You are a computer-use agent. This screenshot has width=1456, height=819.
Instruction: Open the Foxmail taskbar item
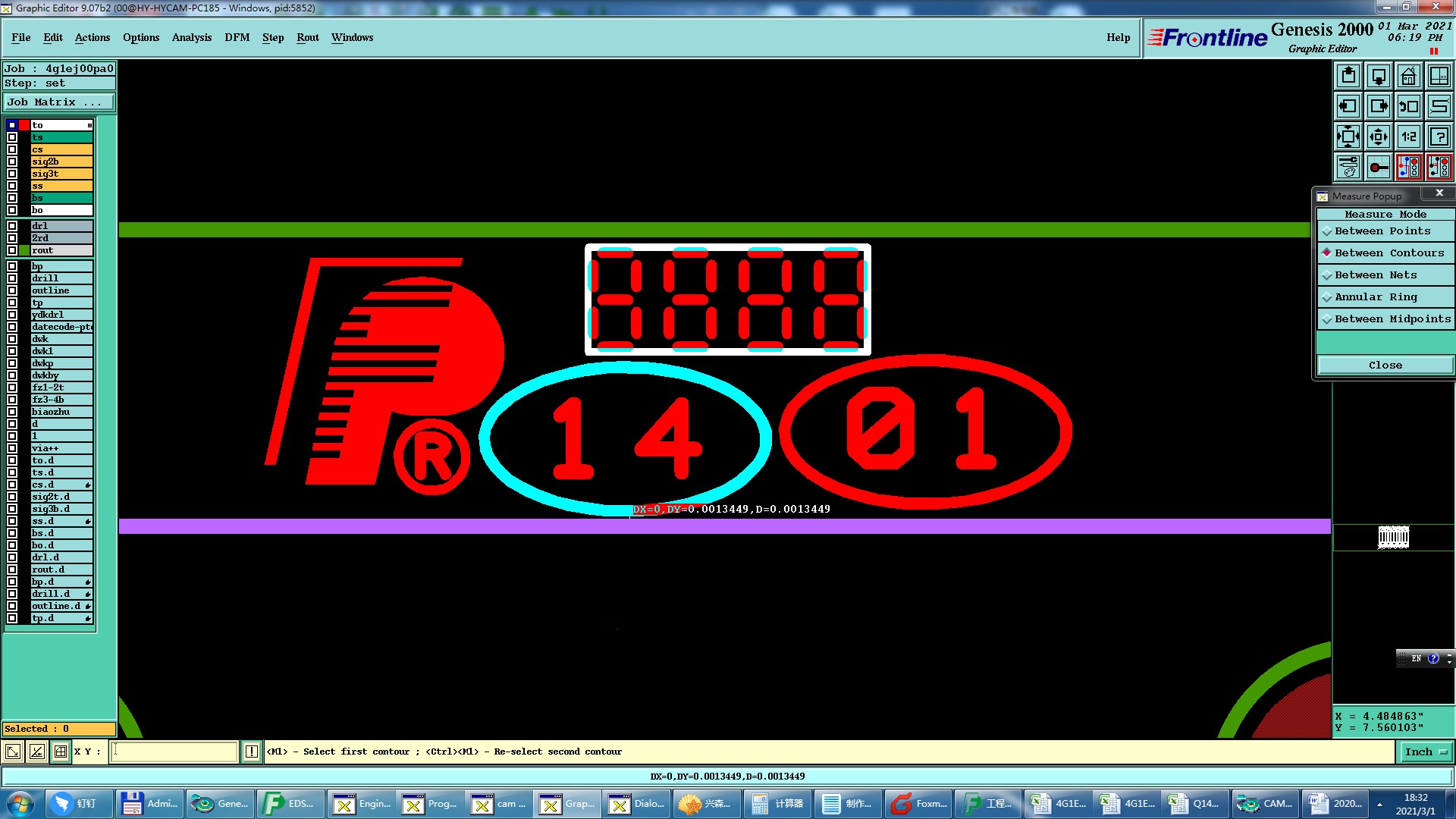(920, 804)
